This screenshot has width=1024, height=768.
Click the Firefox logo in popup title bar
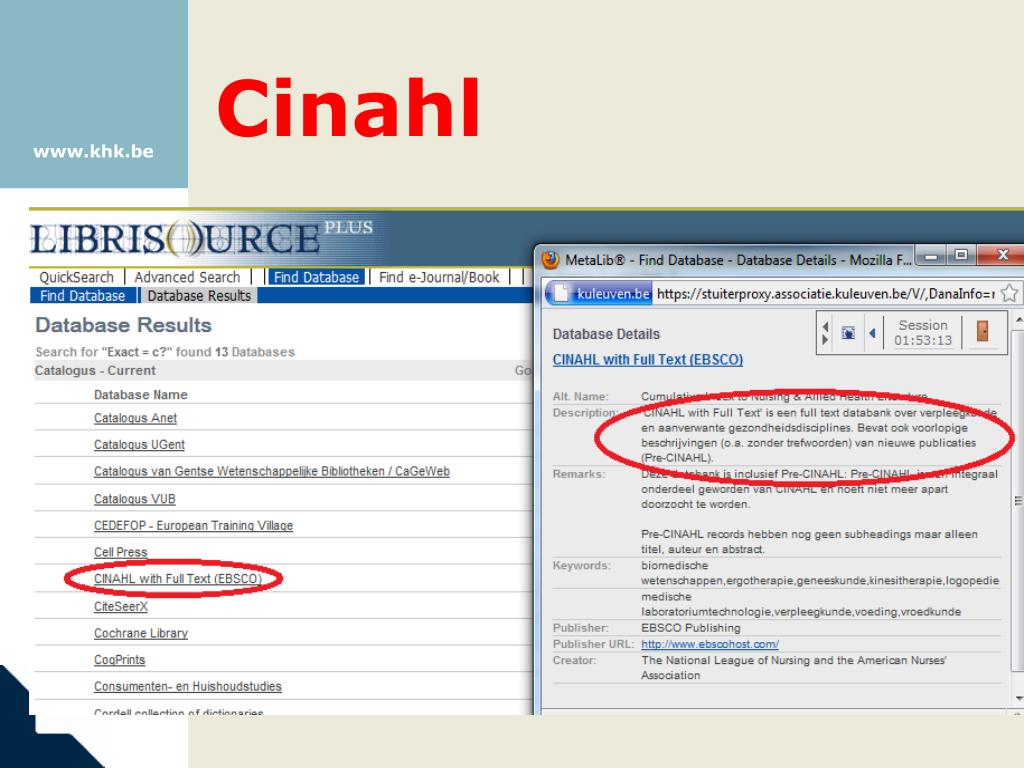(550, 260)
